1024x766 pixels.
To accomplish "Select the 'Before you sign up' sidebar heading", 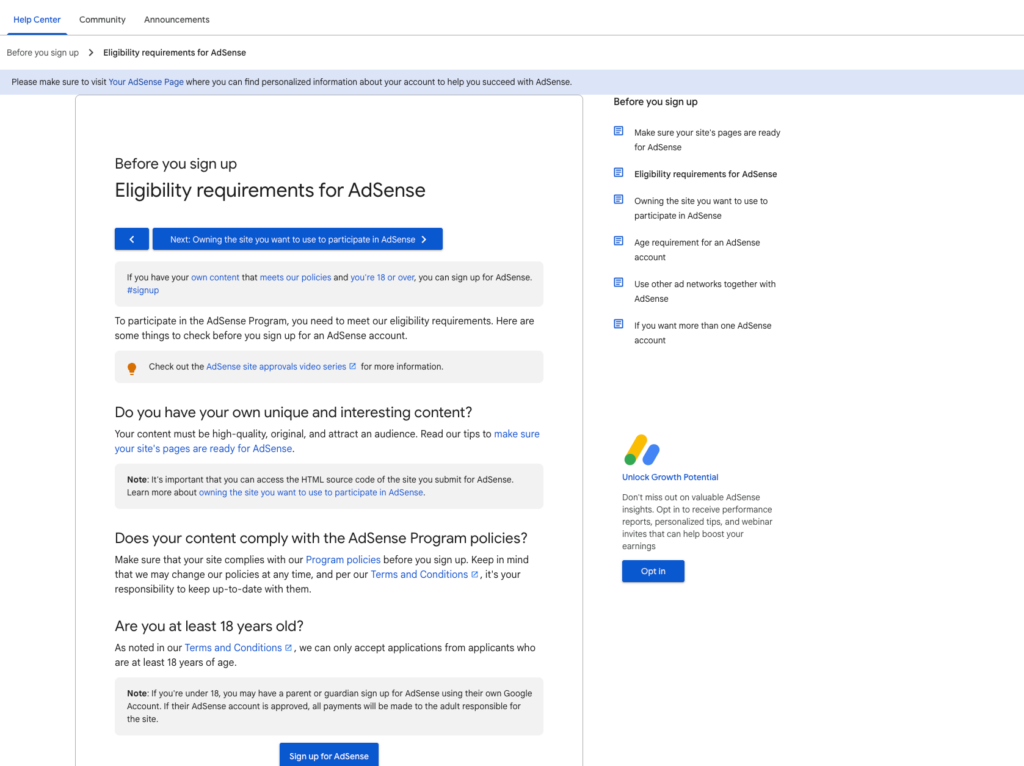I will click(x=655, y=102).
